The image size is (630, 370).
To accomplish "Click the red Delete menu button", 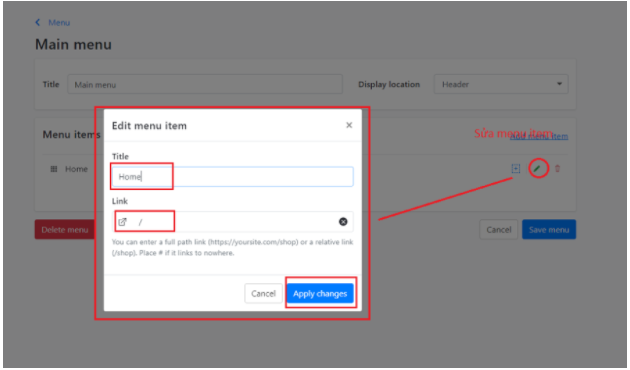I will click(x=65, y=230).
